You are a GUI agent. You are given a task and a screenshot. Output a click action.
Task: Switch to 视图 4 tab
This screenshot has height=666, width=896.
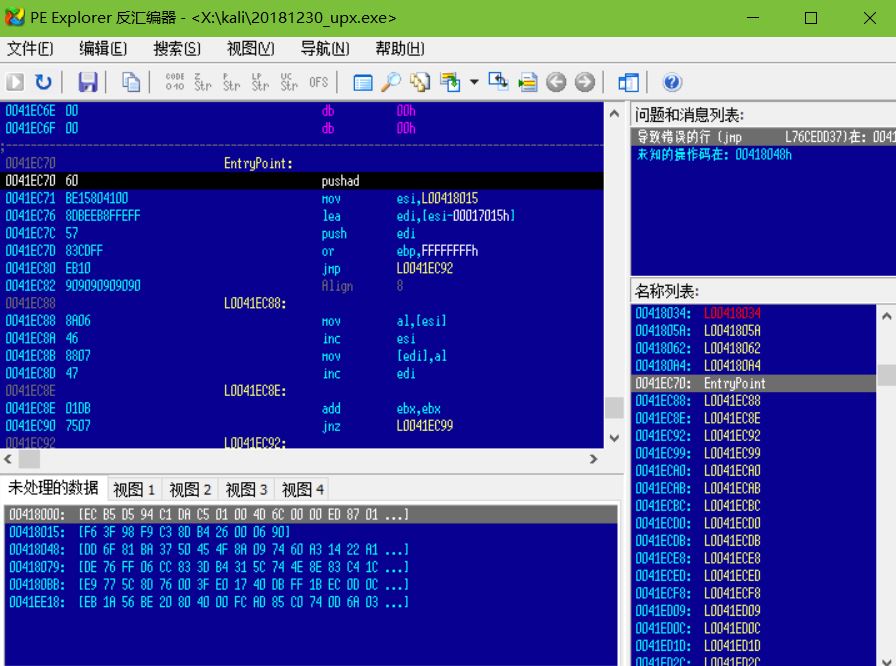tap(303, 489)
